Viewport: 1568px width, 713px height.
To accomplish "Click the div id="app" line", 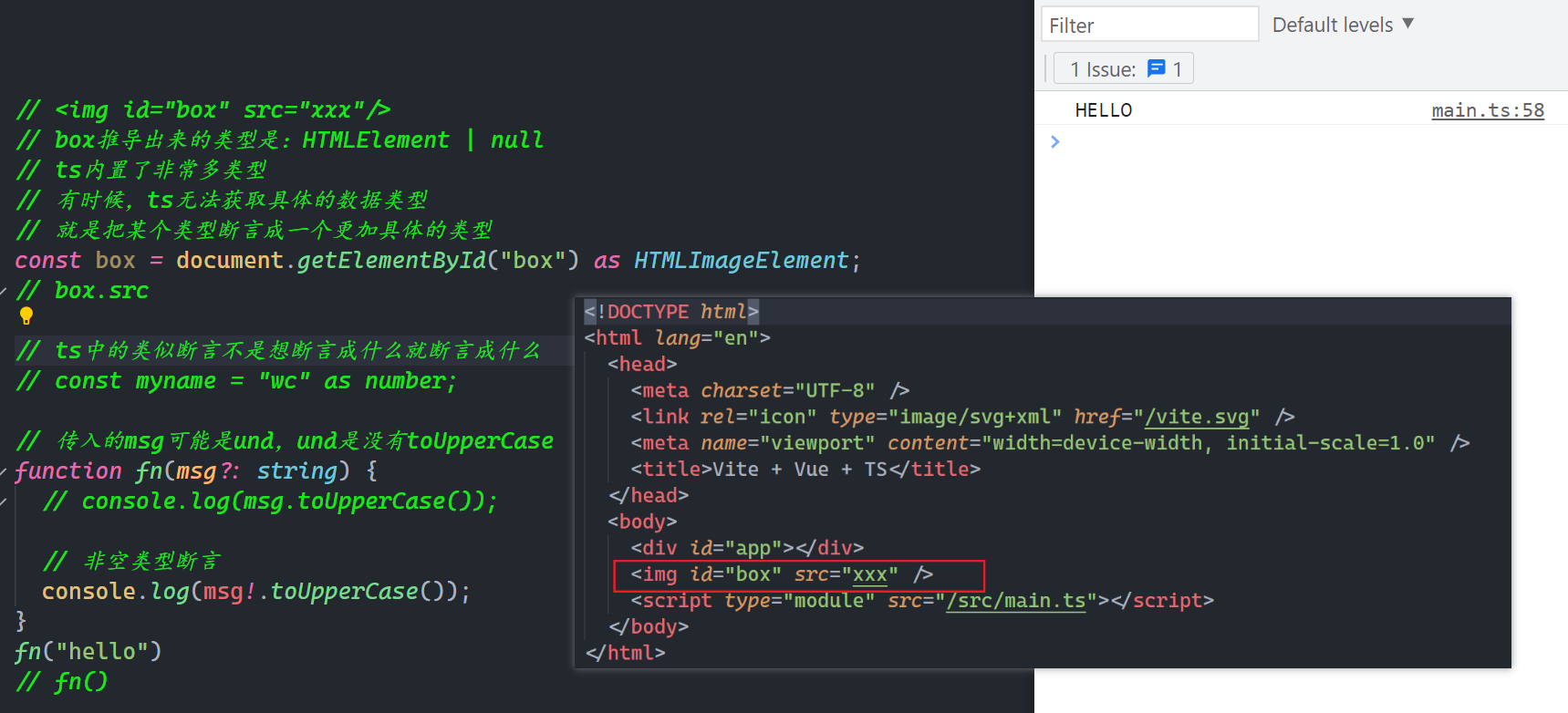I will 747,548.
